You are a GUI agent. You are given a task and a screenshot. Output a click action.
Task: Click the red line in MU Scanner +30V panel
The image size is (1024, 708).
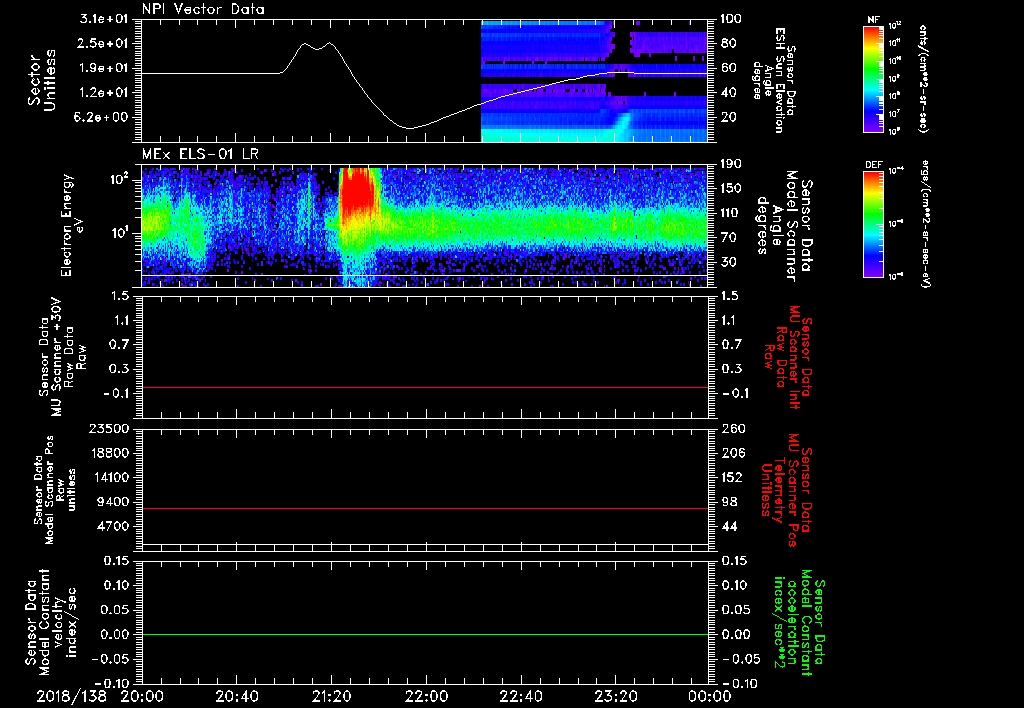(425, 387)
